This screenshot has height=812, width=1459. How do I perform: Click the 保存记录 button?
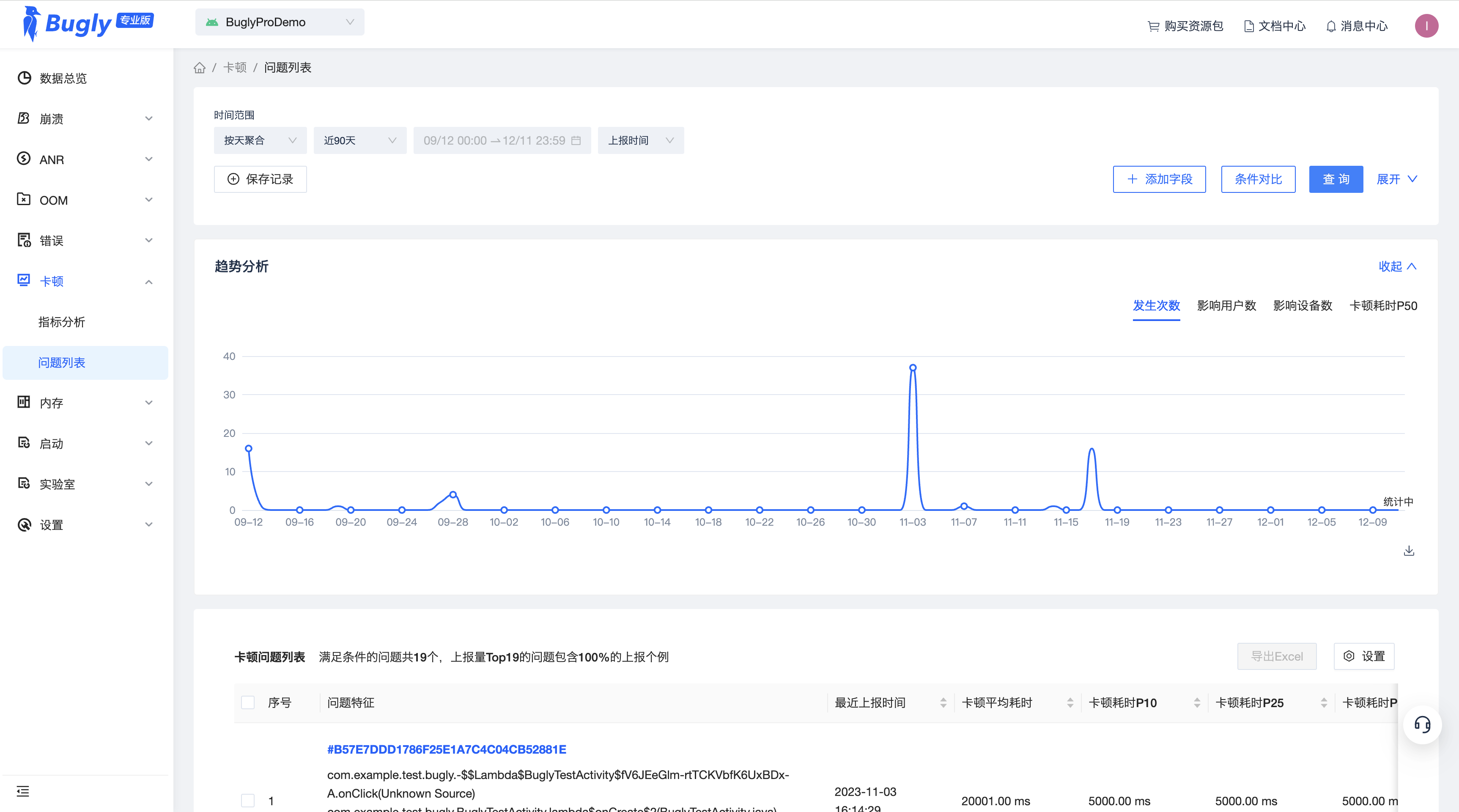(x=261, y=179)
